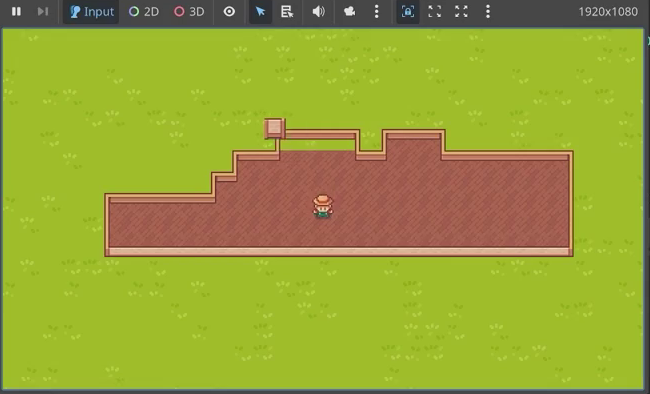The image size is (650, 394).
Task: Select the Input mode button
Action: (x=92, y=12)
